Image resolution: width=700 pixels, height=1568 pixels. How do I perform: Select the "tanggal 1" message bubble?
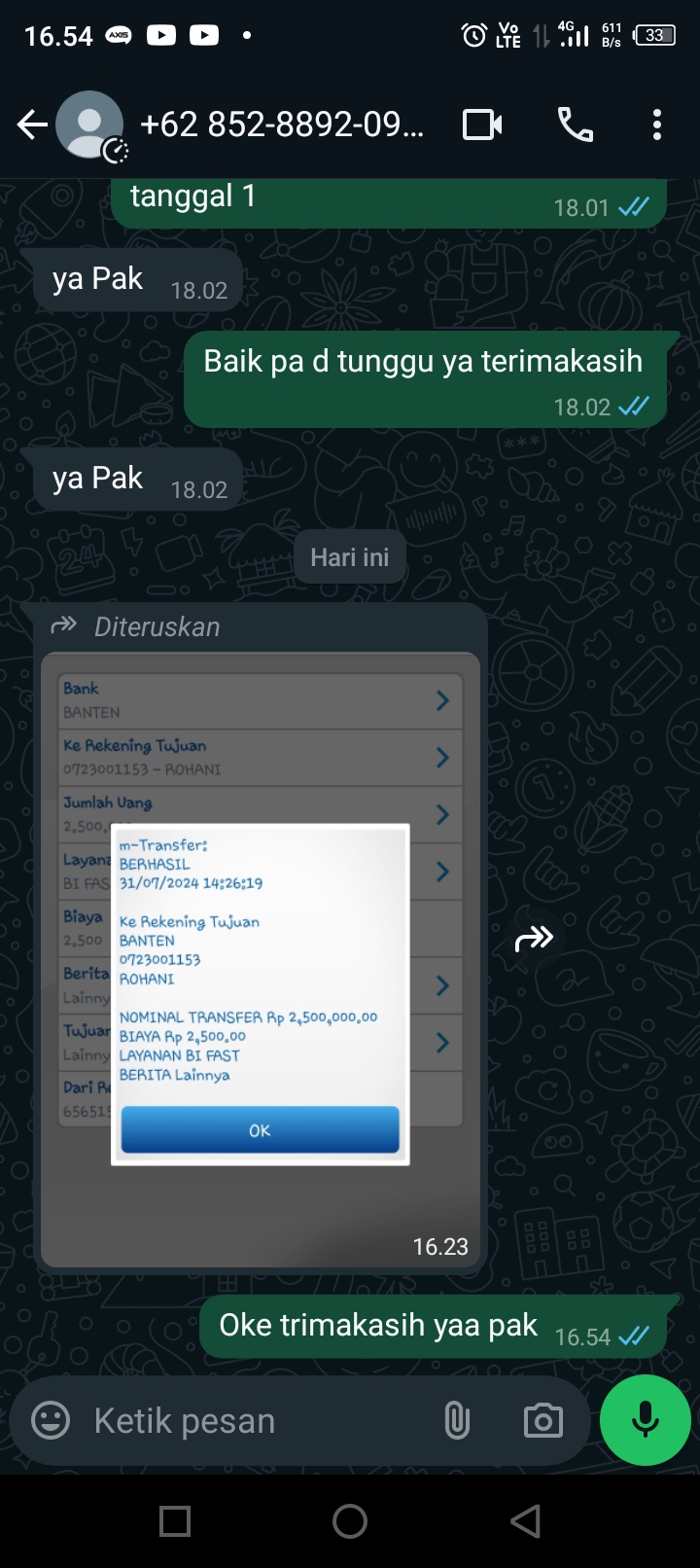(389, 202)
